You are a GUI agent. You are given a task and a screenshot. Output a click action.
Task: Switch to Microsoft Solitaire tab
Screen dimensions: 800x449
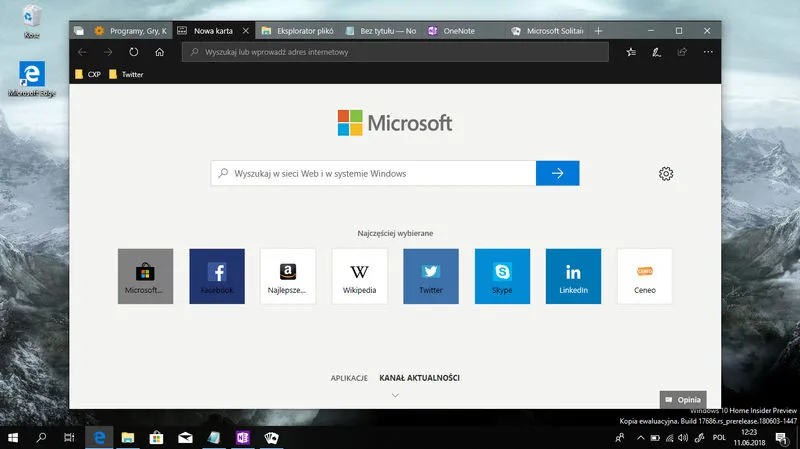click(x=547, y=31)
